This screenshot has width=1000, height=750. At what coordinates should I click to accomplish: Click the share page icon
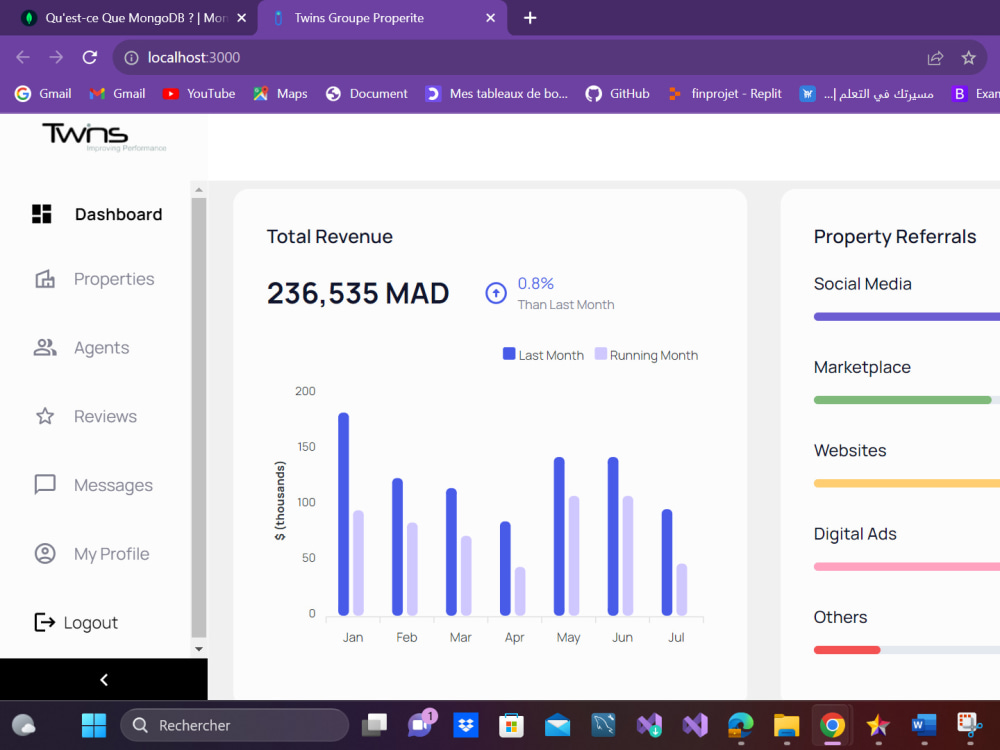point(935,58)
